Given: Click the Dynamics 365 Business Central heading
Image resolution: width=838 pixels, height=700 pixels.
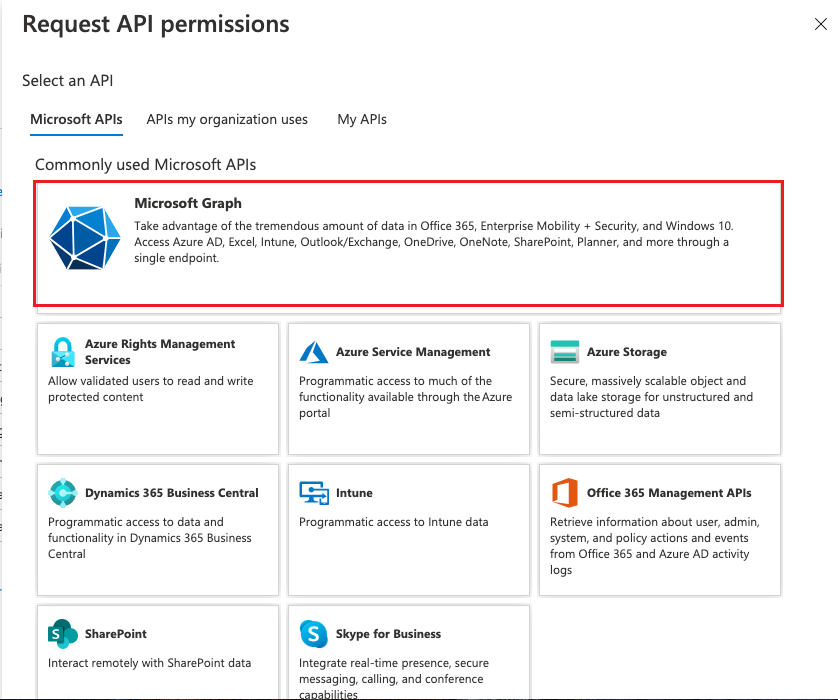Looking at the screenshot, I should (171, 493).
